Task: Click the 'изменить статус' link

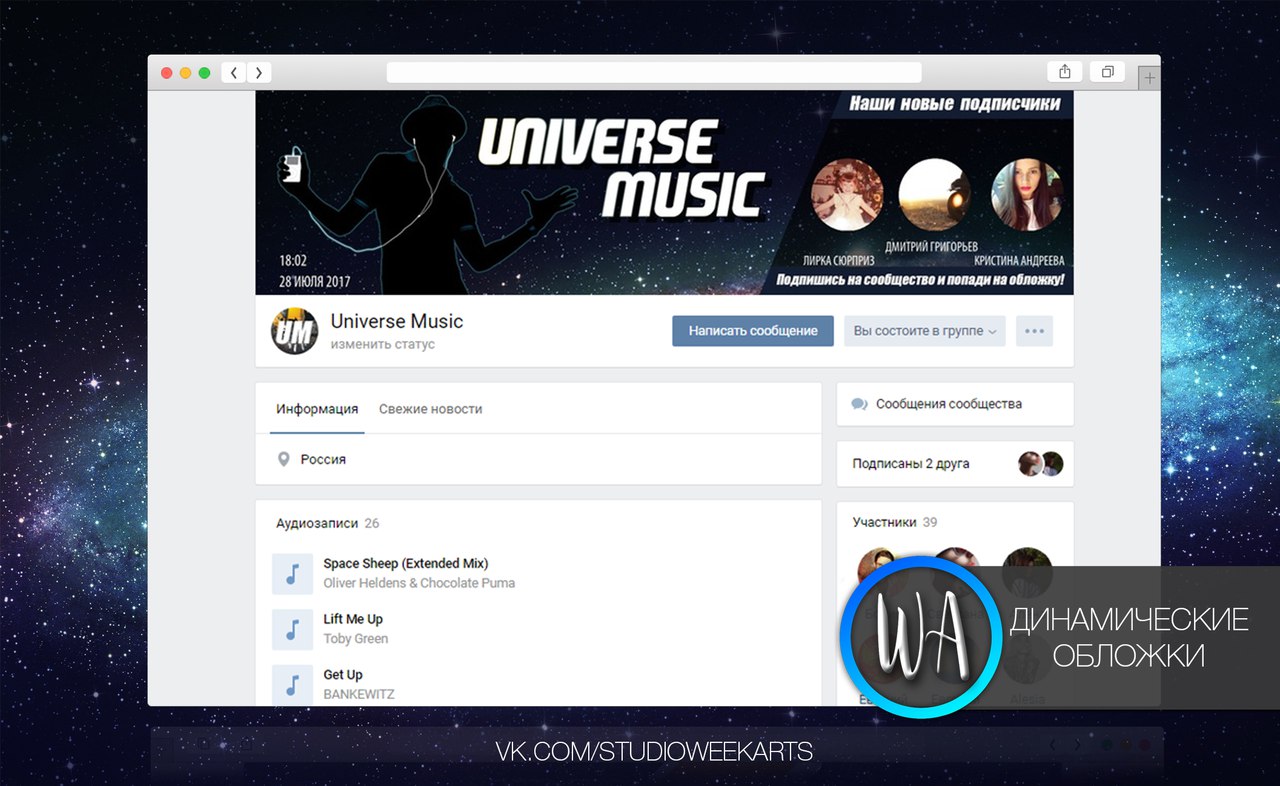Action: click(x=383, y=345)
